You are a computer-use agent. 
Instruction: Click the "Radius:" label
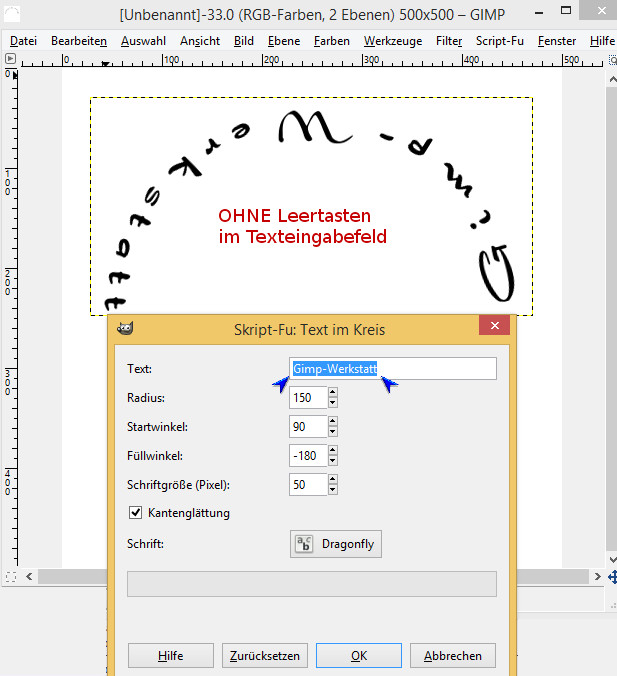146,397
